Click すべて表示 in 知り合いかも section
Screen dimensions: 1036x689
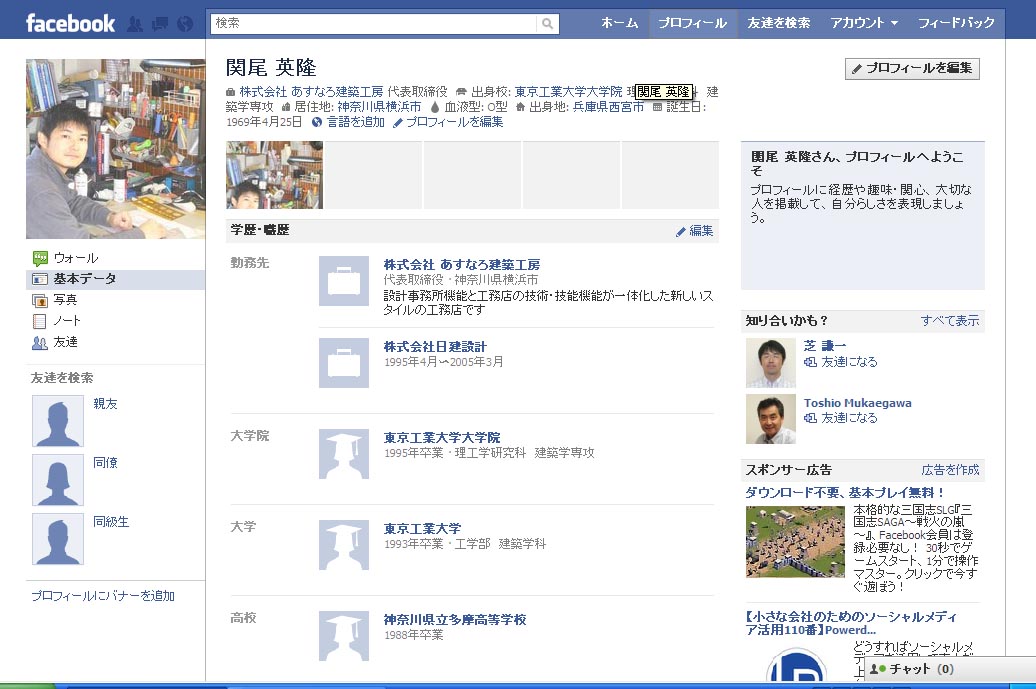tap(950, 321)
